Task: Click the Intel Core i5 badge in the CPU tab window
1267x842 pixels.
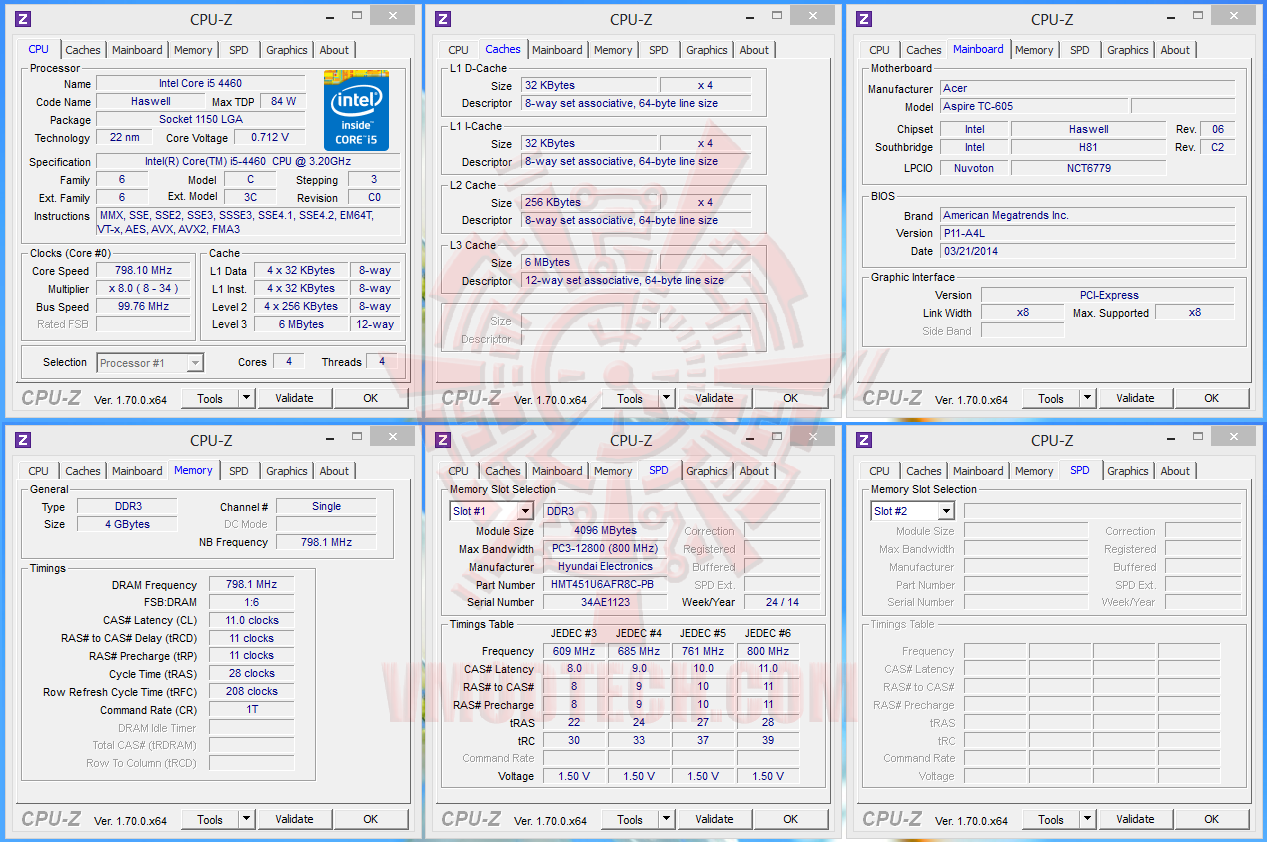Action: 356,110
